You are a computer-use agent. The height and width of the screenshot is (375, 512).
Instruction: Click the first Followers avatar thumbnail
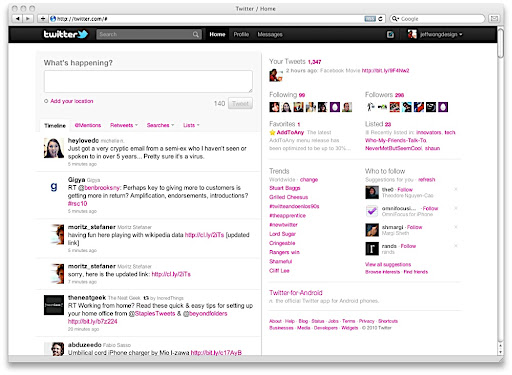pos(370,107)
